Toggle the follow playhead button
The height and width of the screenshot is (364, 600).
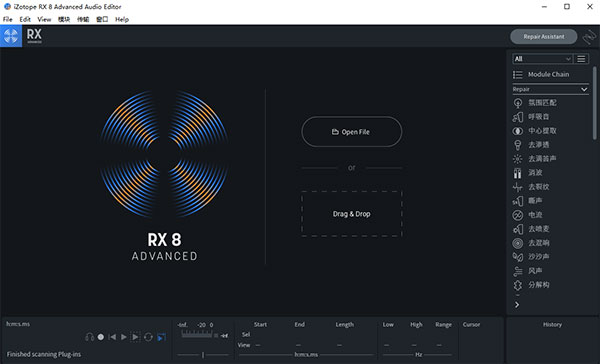tap(161, 337)
